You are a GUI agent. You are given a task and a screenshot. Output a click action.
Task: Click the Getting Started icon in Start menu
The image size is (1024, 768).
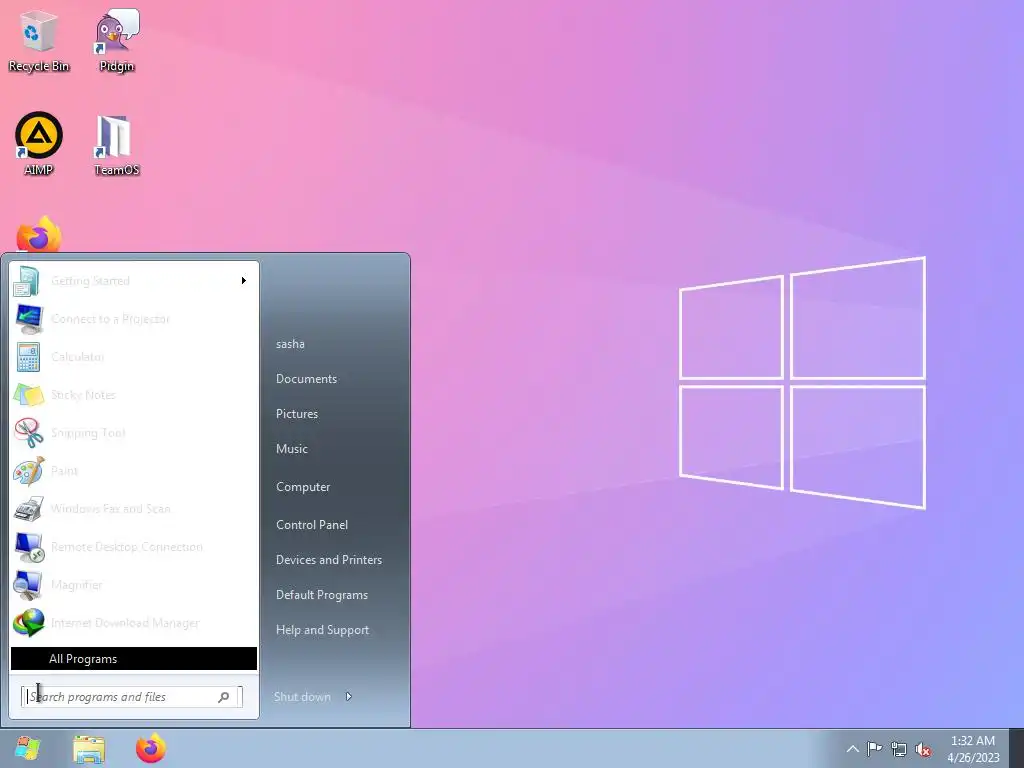(x=27, y=281)
